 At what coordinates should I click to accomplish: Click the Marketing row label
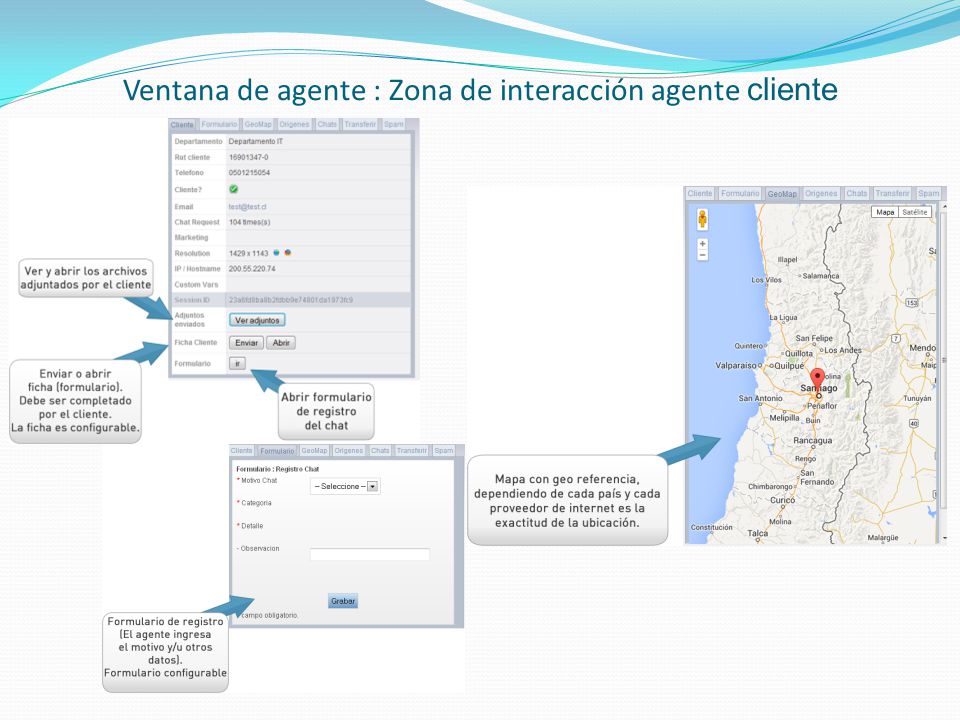point(191,238)
